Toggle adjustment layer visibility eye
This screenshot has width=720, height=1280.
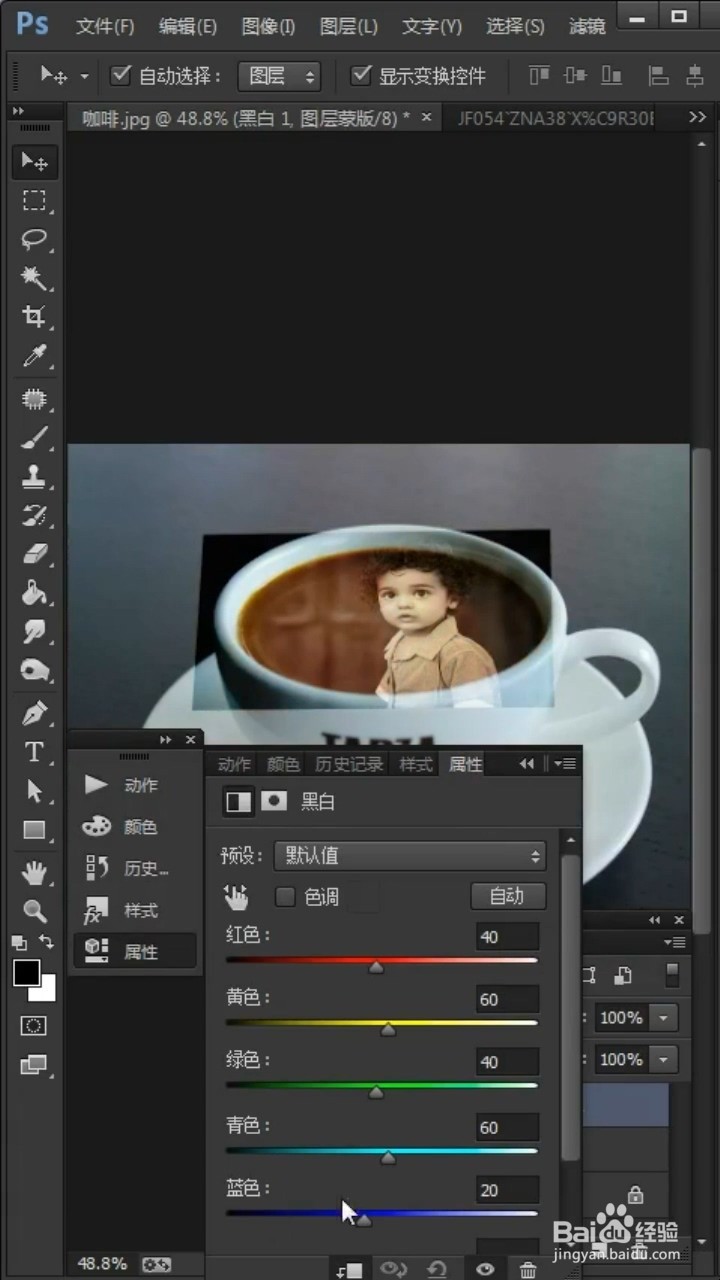[x=485, y=1270]
